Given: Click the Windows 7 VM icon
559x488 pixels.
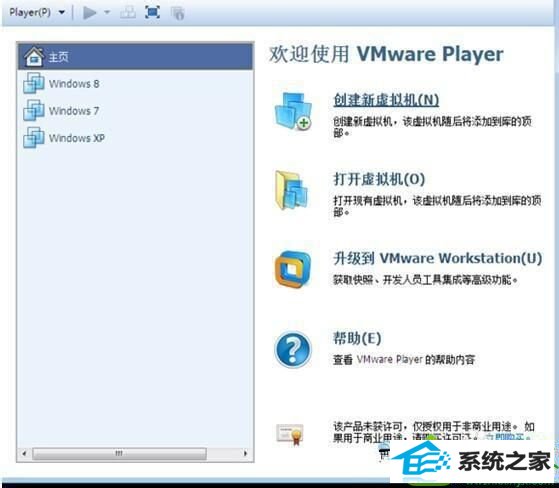Looking at the screenshot, I should [34, 110].
